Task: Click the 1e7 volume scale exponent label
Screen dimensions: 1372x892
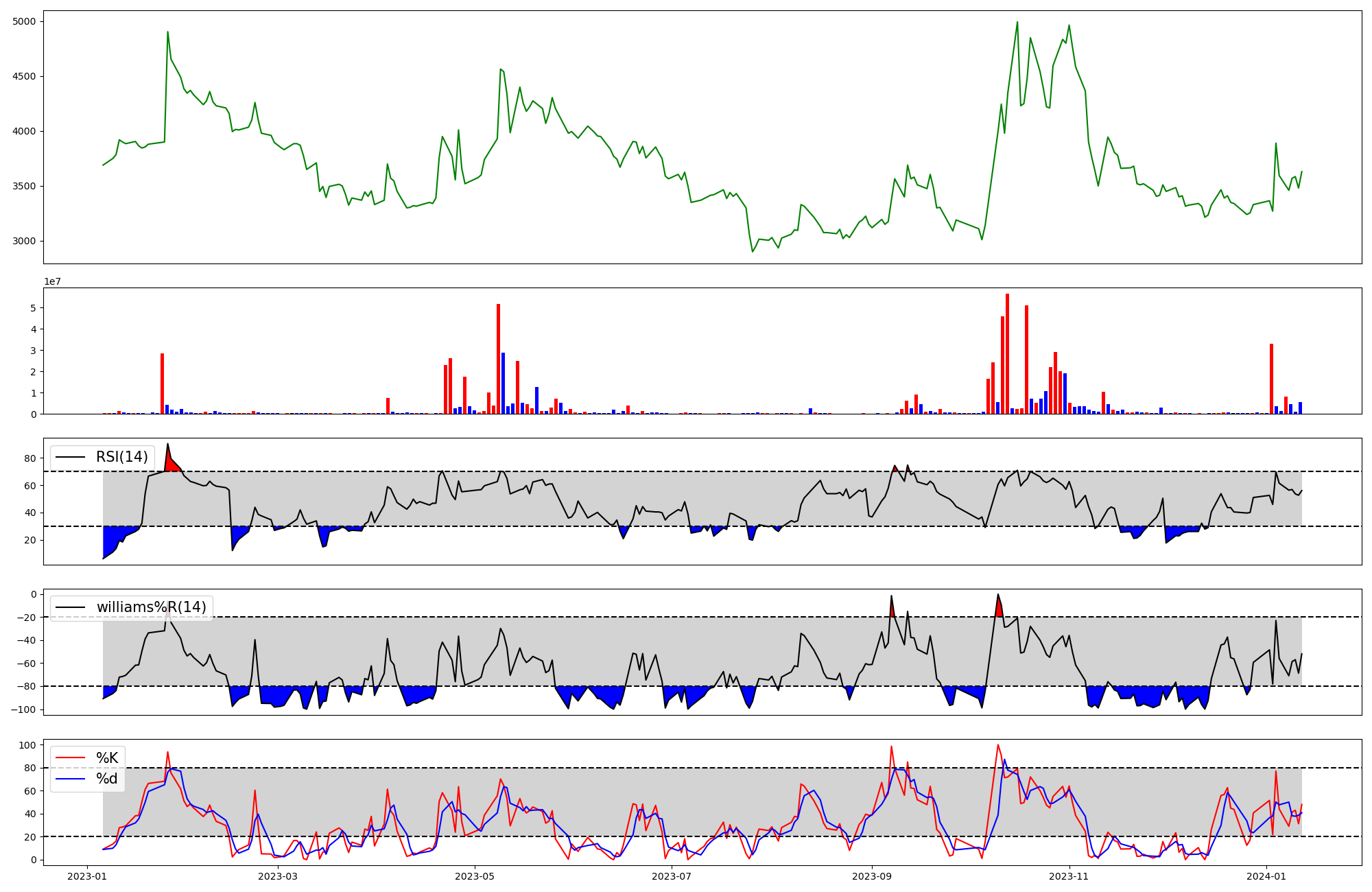Action: [53, 282]
